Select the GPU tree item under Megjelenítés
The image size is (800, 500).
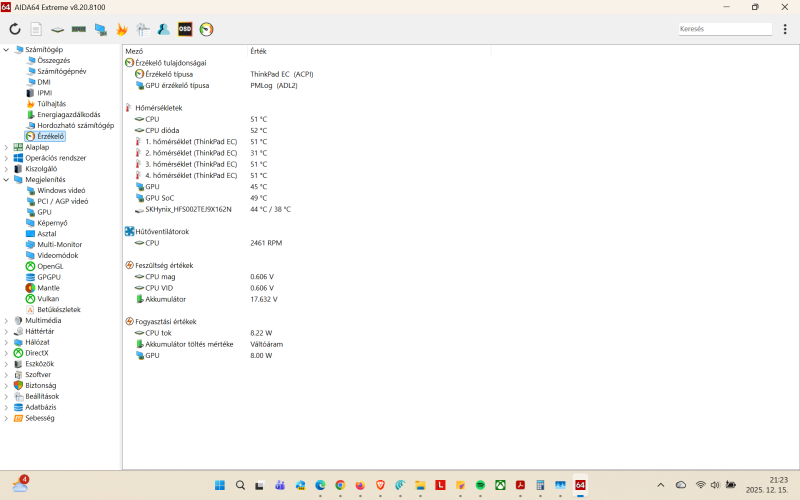[44, 212]
